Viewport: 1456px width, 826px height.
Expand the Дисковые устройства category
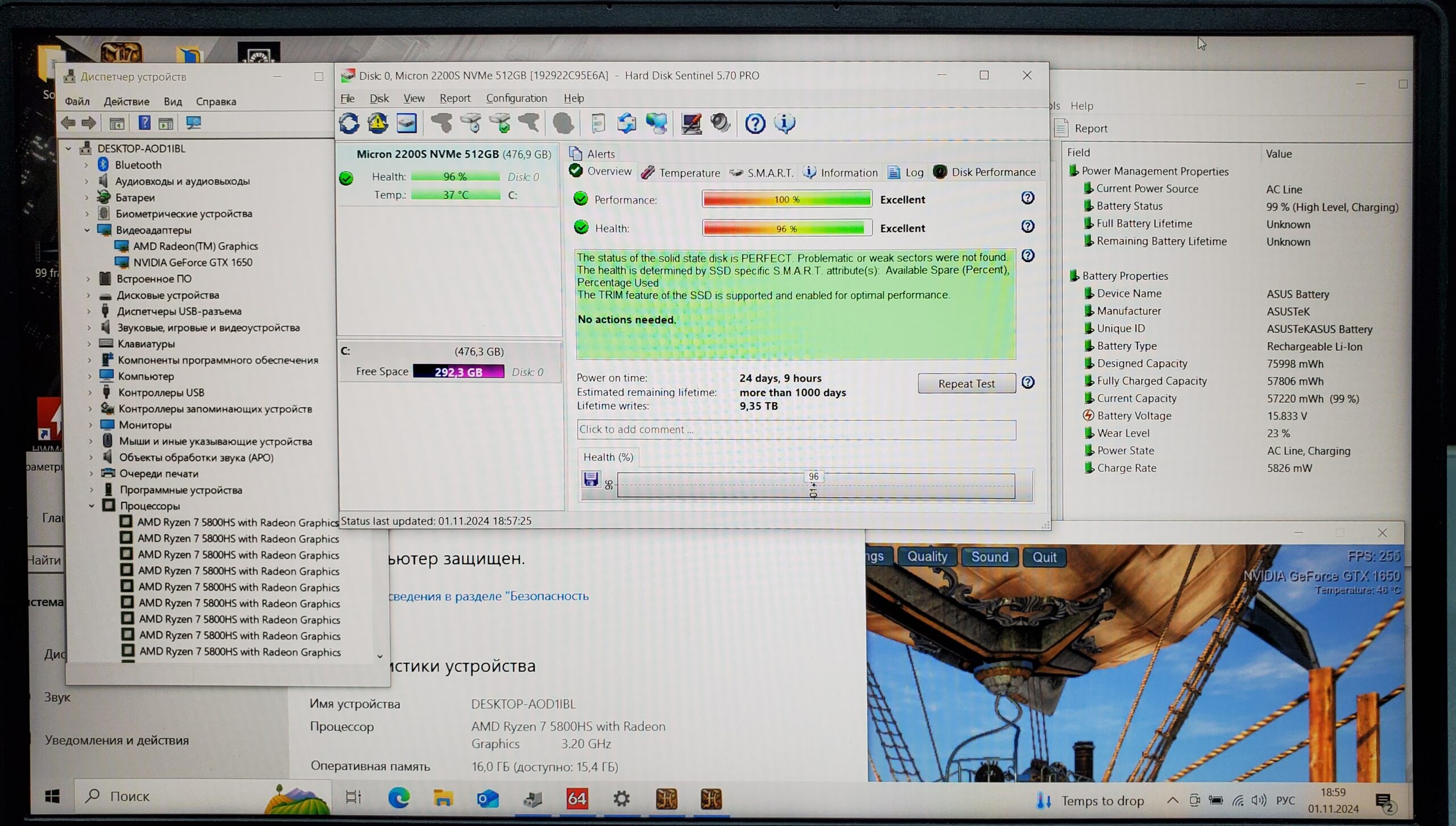[x=89, y=295]
